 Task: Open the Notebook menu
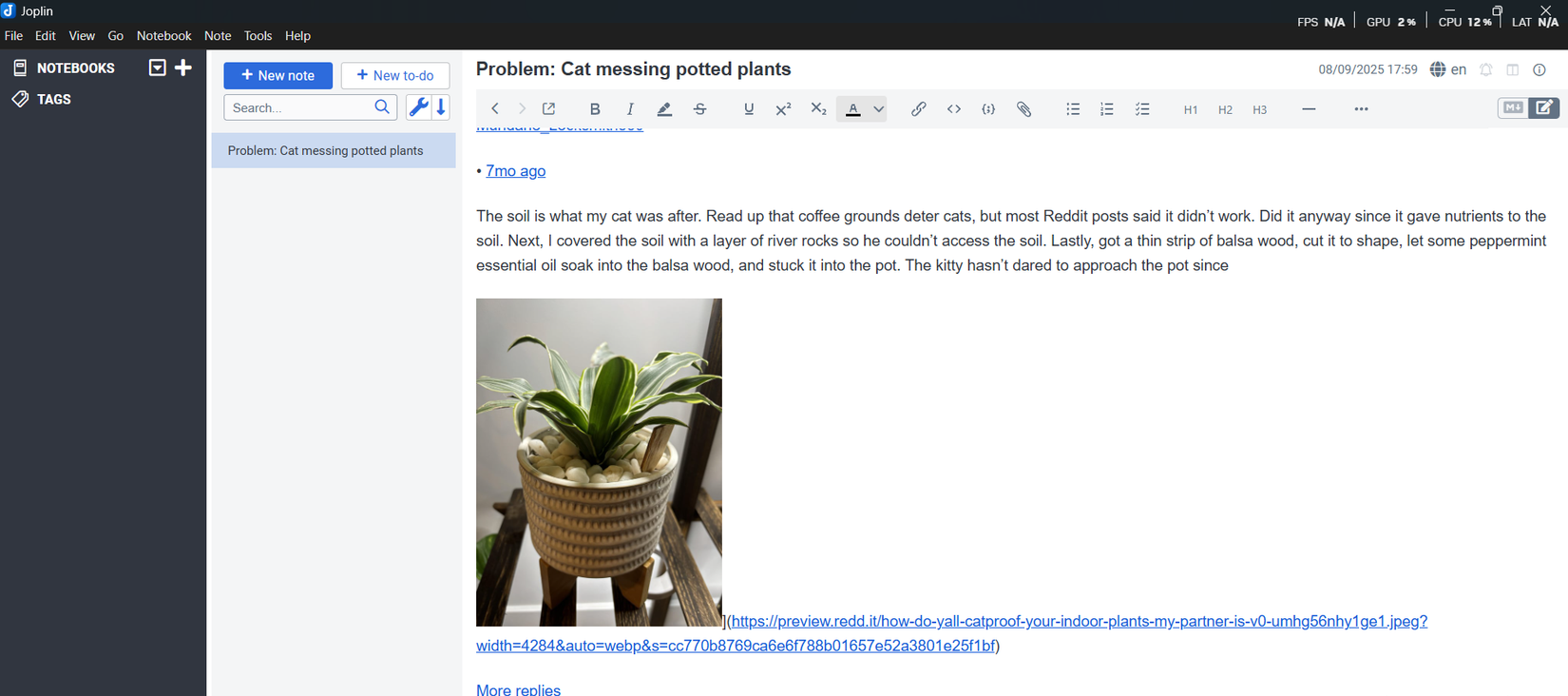coord(163,35)
